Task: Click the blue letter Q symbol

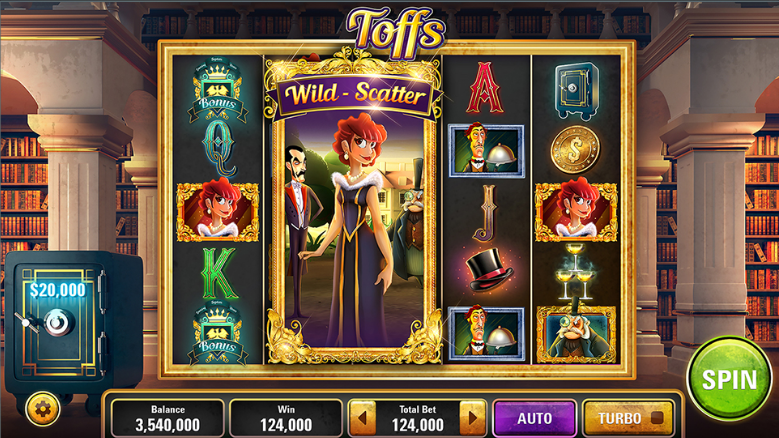Action: coord(219,148)
